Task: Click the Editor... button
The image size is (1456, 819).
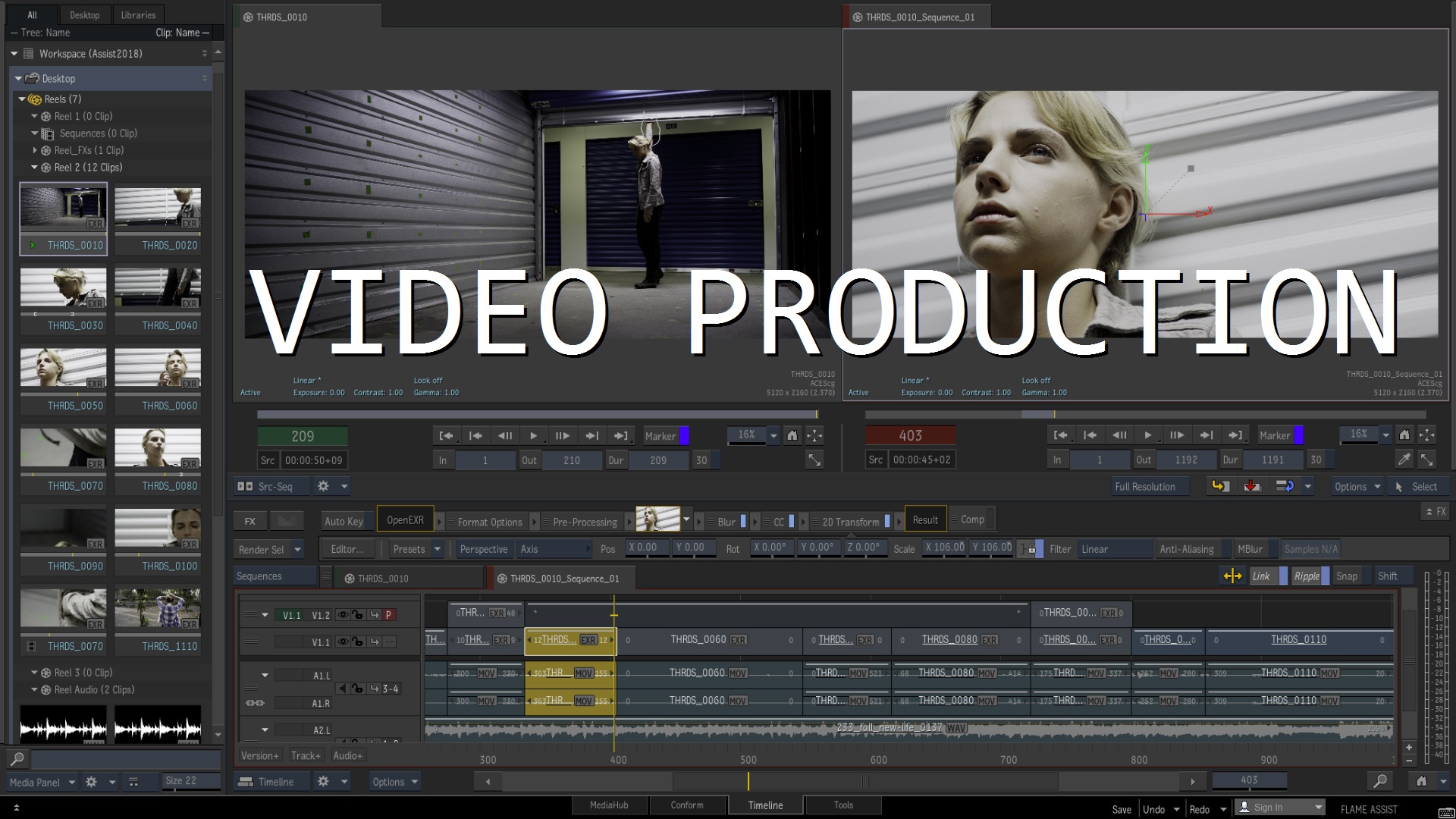Action: point(347,549)
